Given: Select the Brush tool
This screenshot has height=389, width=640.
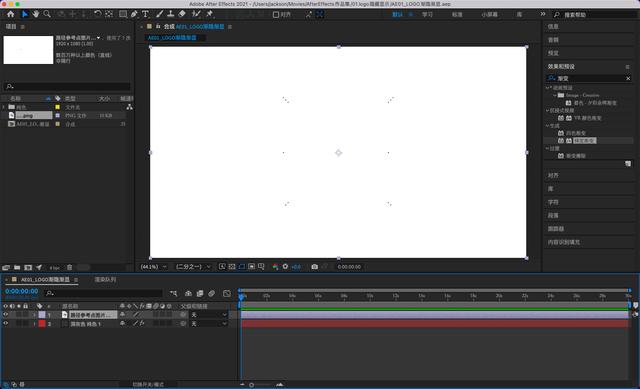Looking at the screenshot, I should 159,14.
